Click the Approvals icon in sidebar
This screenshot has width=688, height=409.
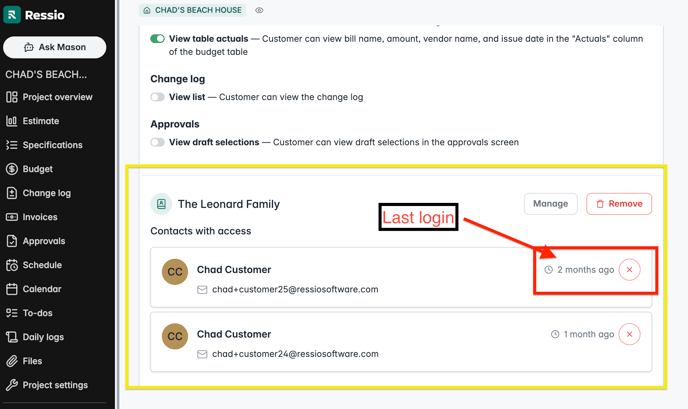12,241
